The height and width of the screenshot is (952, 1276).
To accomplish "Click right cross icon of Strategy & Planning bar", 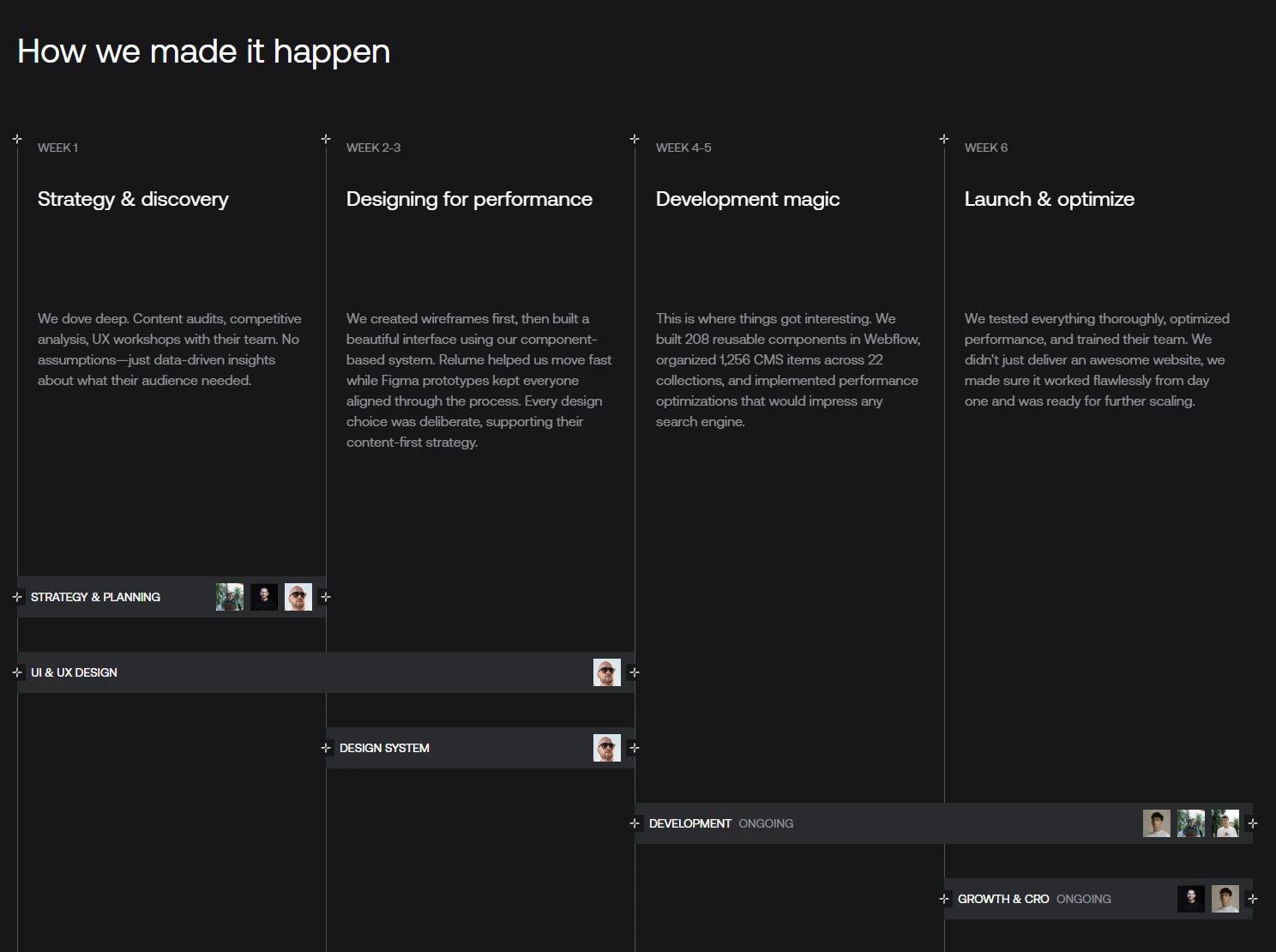I will click(x=326, y=597).
